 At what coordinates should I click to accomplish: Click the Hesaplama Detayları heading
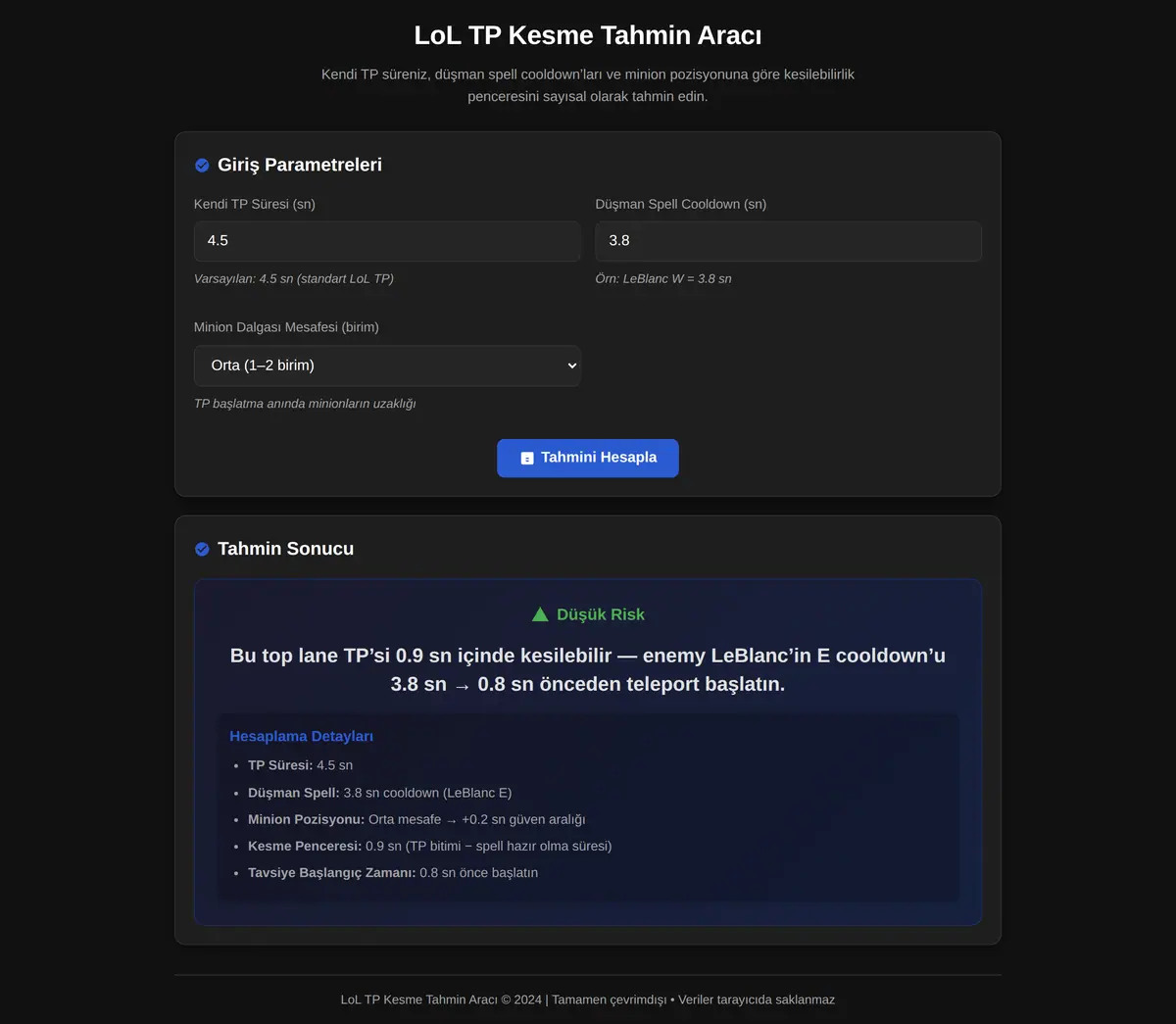tap(301, 736)
